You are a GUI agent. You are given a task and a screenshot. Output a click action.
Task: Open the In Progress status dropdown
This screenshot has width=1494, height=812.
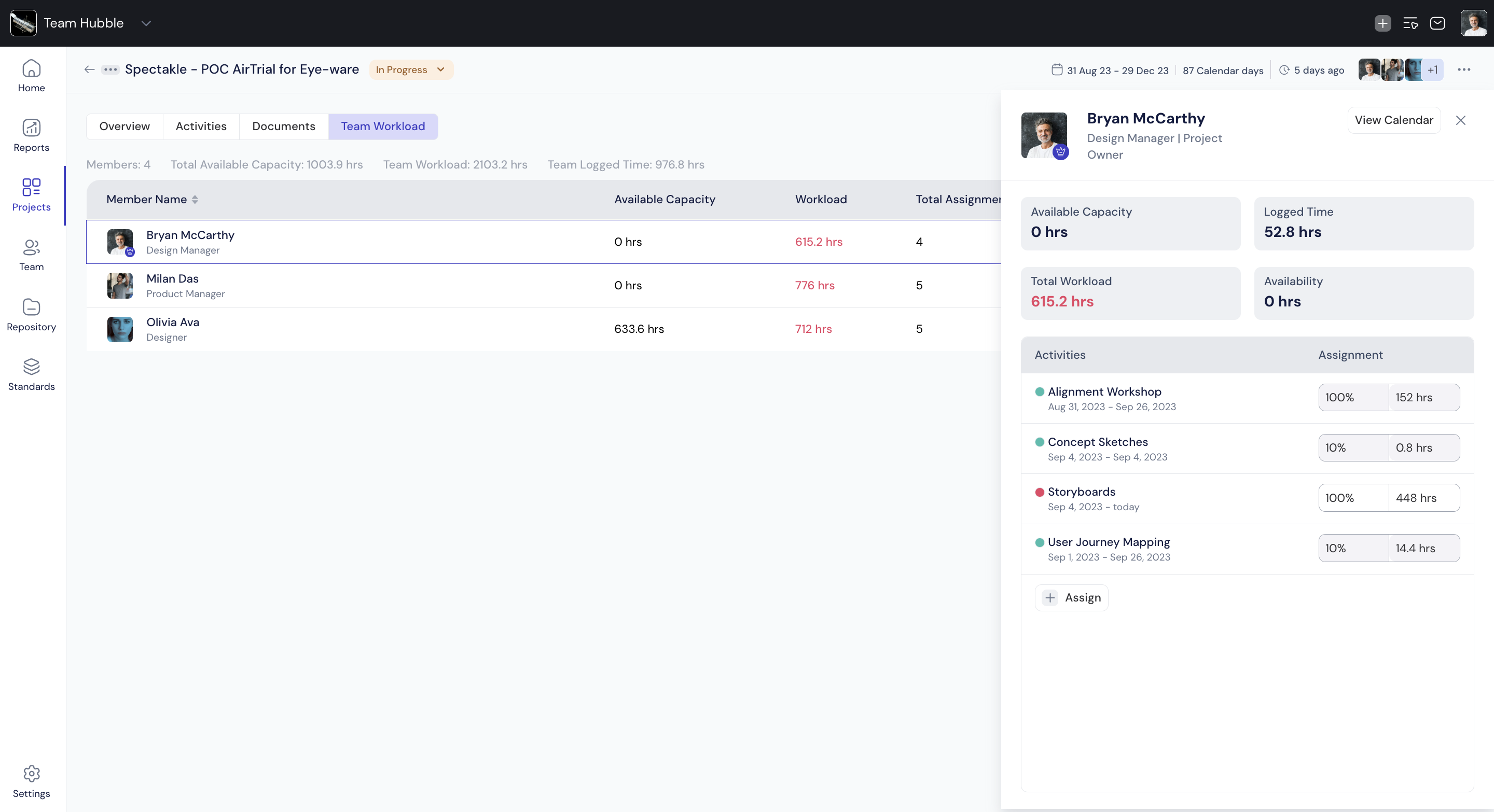411,69
